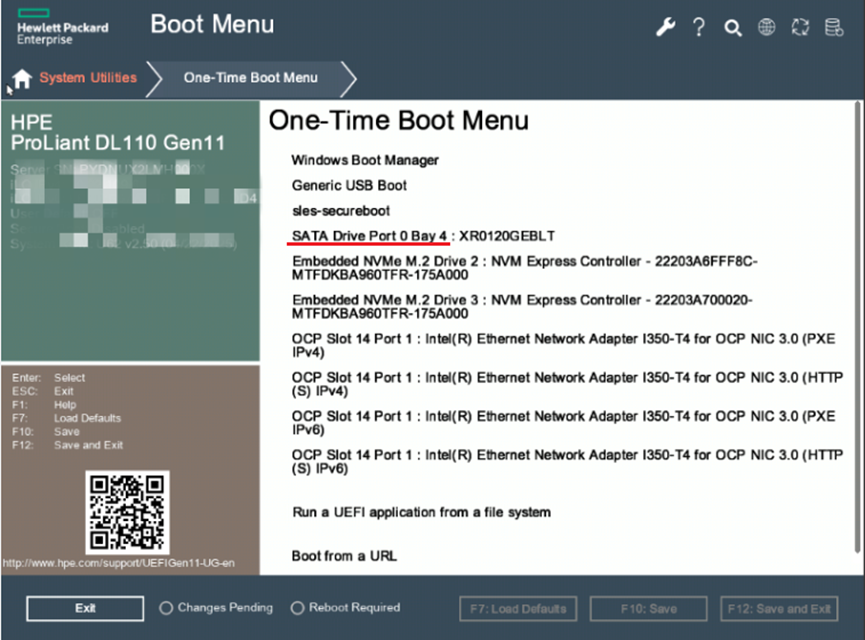The image size is (865, 640).
Task: Select One-Time Boot Menu breadcrumb
Action: tap(250, 78)
